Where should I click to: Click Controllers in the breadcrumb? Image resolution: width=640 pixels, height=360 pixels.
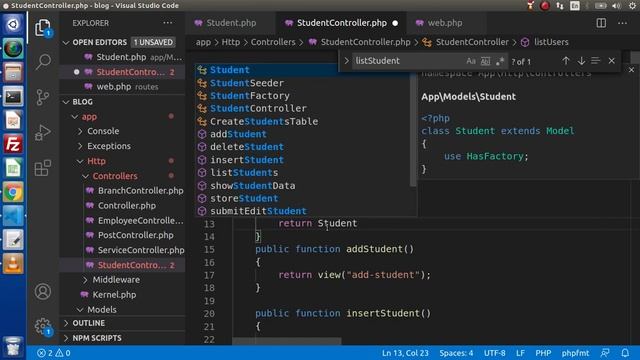click(273, 42)
